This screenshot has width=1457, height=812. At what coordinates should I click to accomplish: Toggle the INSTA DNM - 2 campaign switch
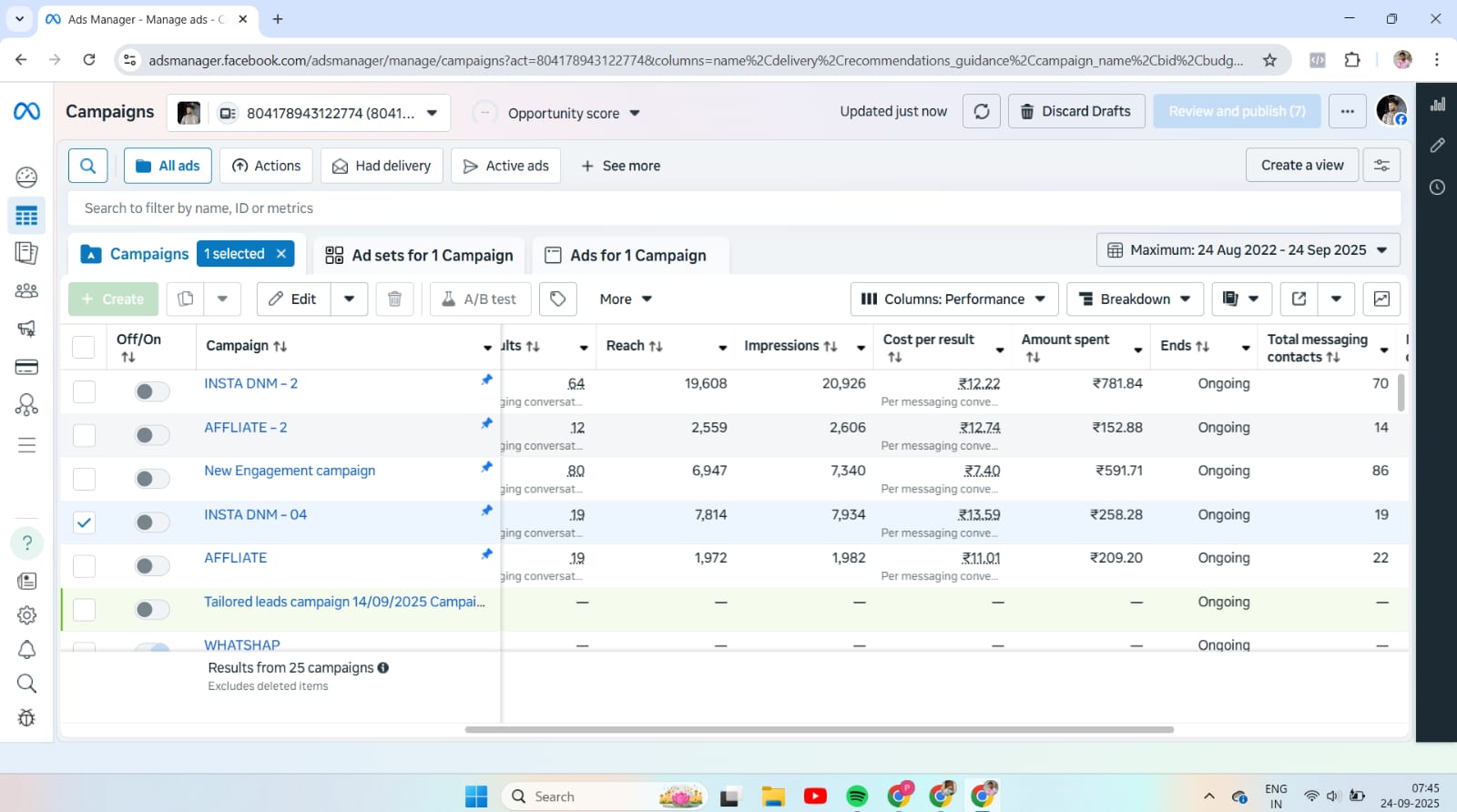151,391
